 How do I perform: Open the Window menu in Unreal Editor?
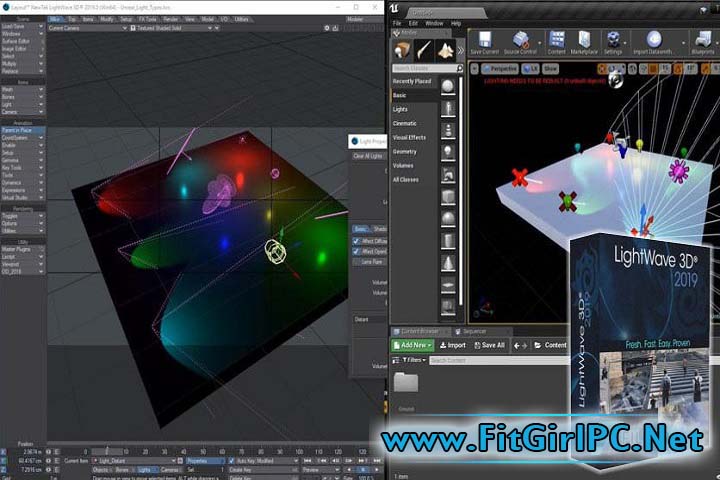click(x=435, y=21)
